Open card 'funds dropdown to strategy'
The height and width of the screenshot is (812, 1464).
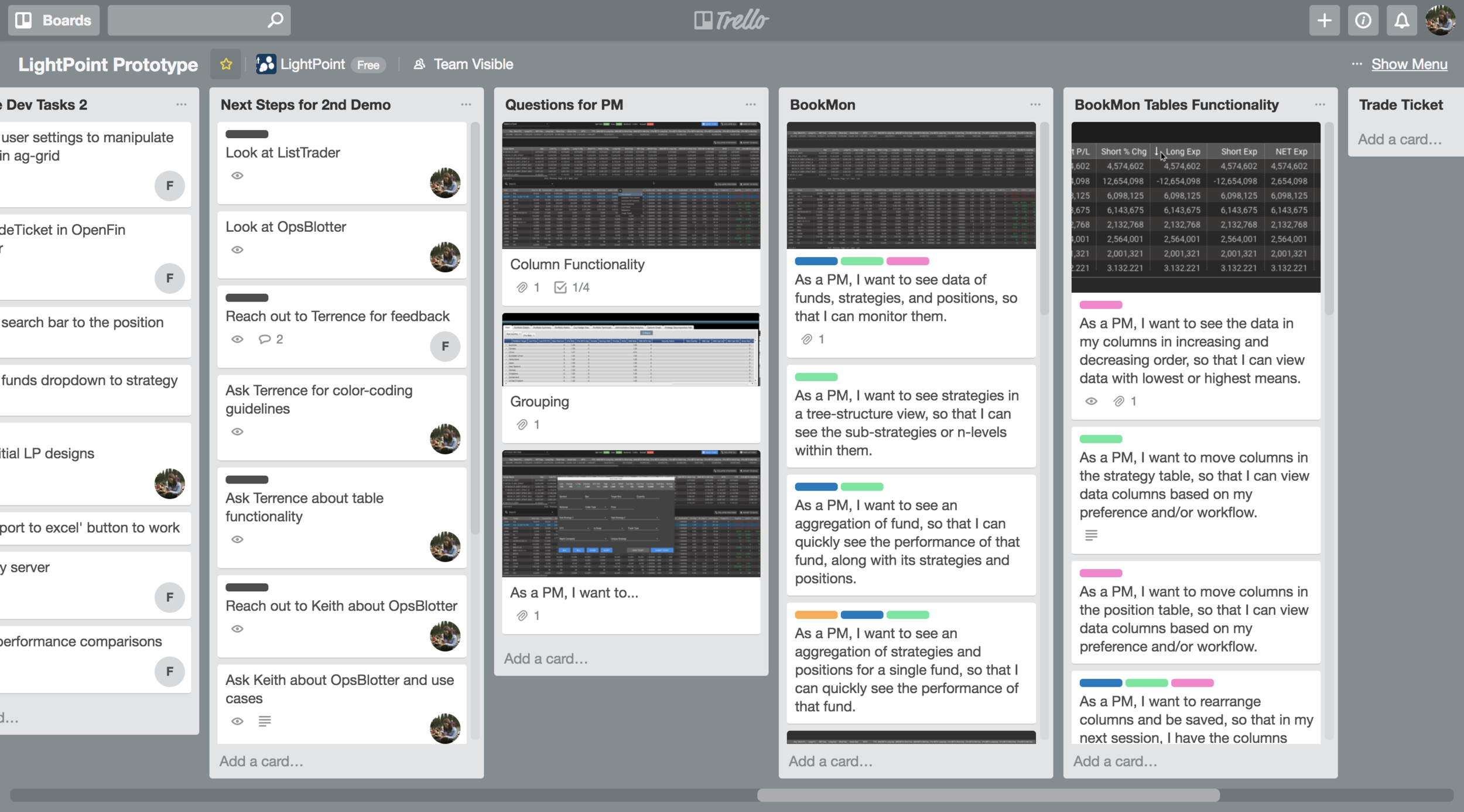tap(95, 390)
